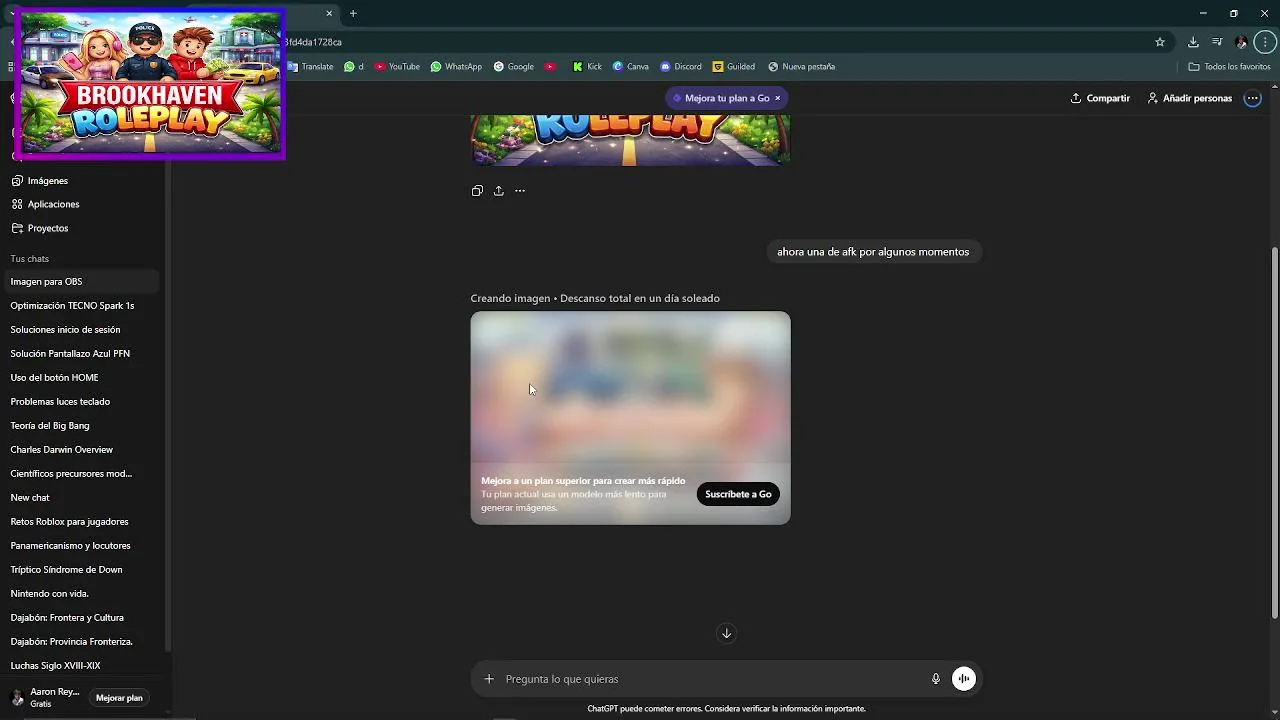This screenshot has height=720, width=1280.
Task: Copy the generated image response
Action: (x=477, y=191)
